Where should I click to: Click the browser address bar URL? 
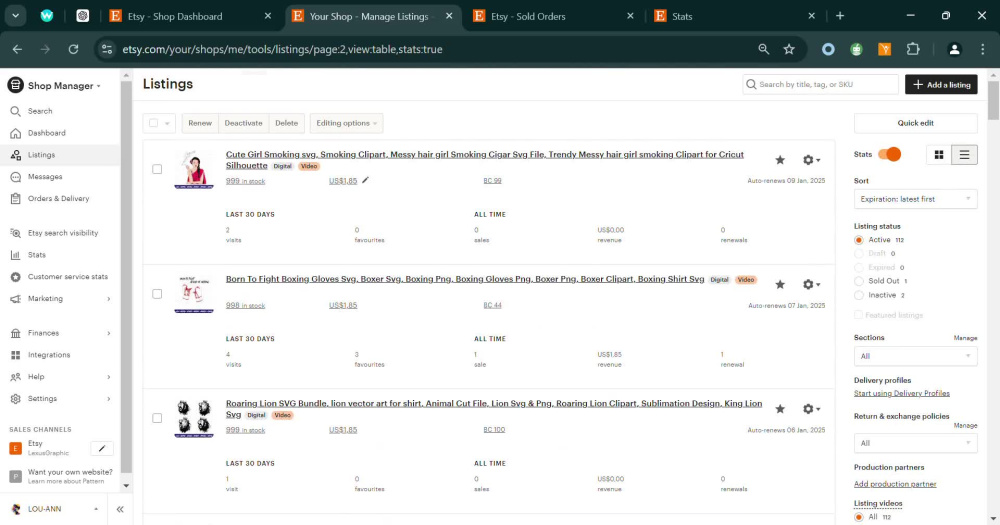pos(283,49)
